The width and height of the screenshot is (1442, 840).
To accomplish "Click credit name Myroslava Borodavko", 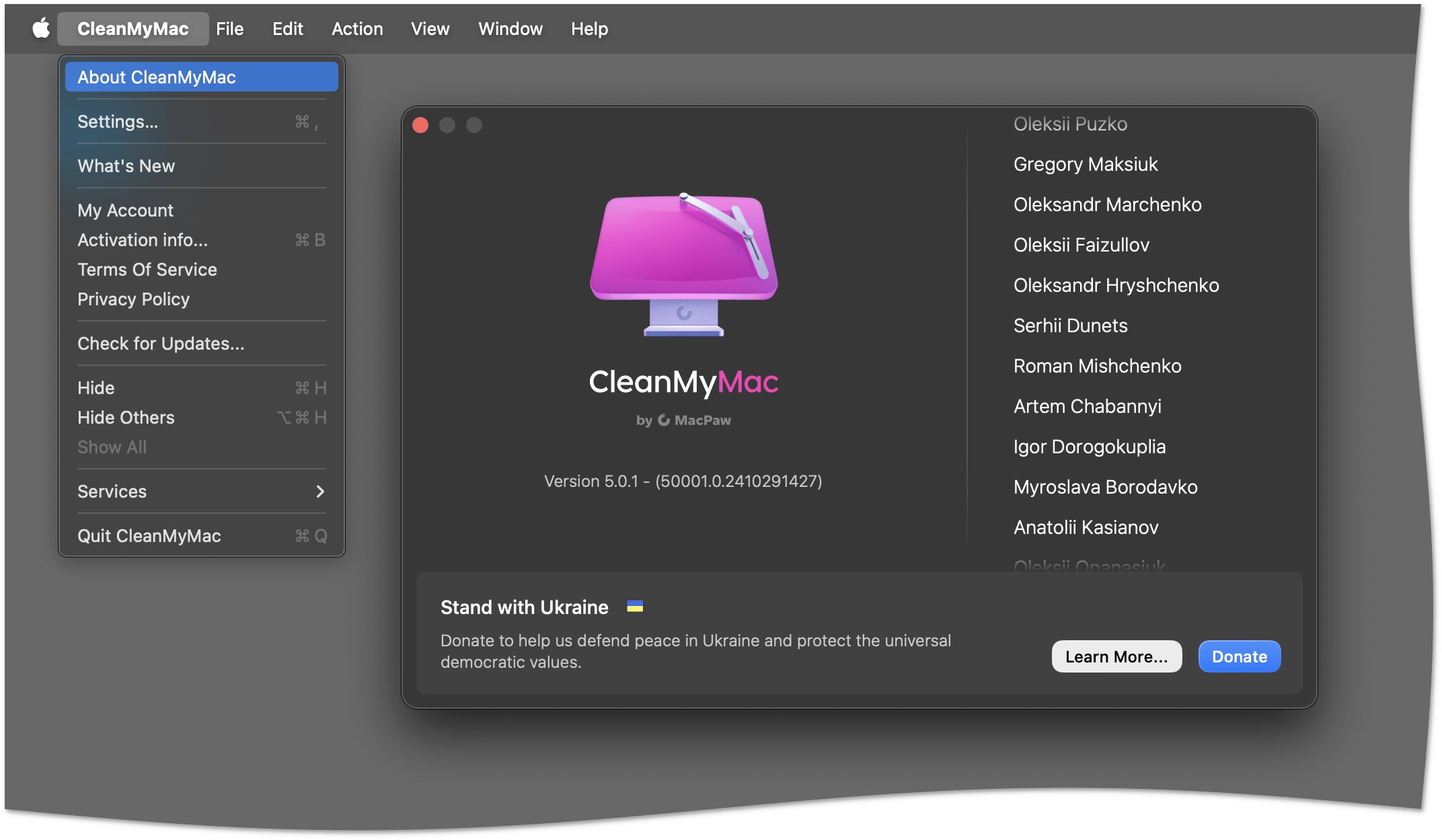I will 1105,487.
